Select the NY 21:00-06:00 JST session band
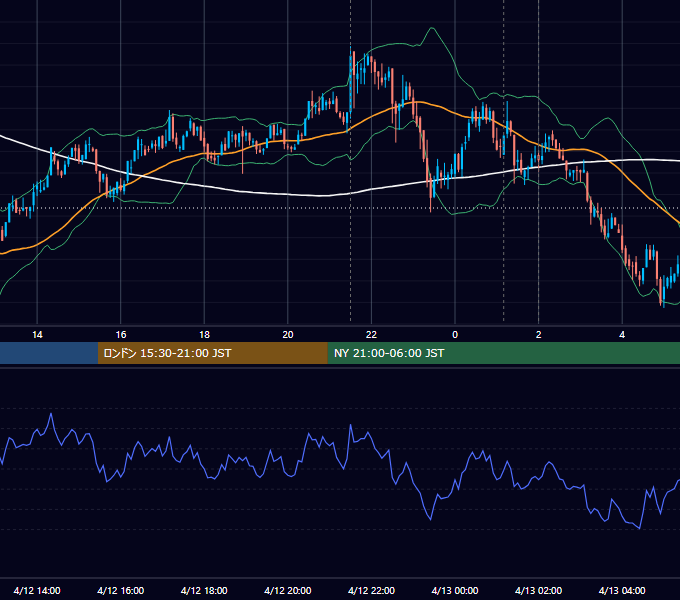This screenshot has width=680, height=600. [503, 353]
